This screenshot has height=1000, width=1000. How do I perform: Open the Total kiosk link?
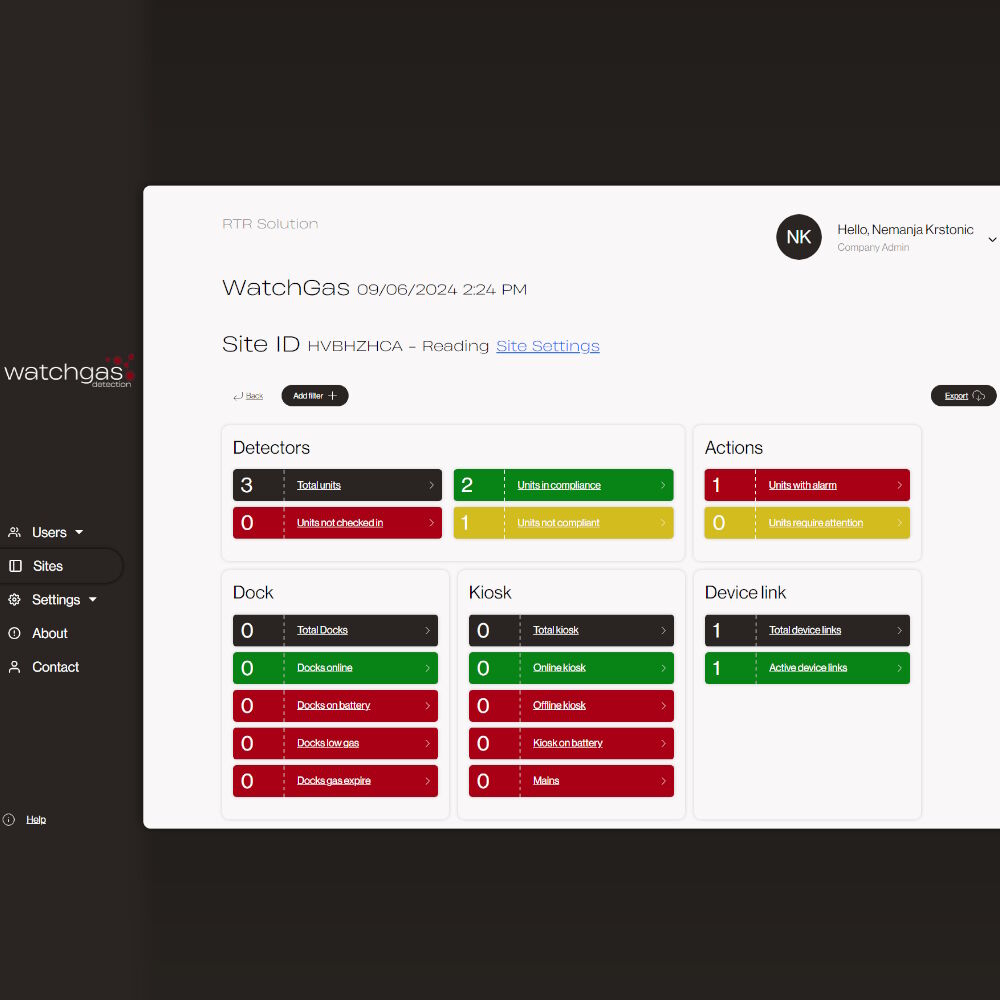pyautogui.click(x=555, y=630)
